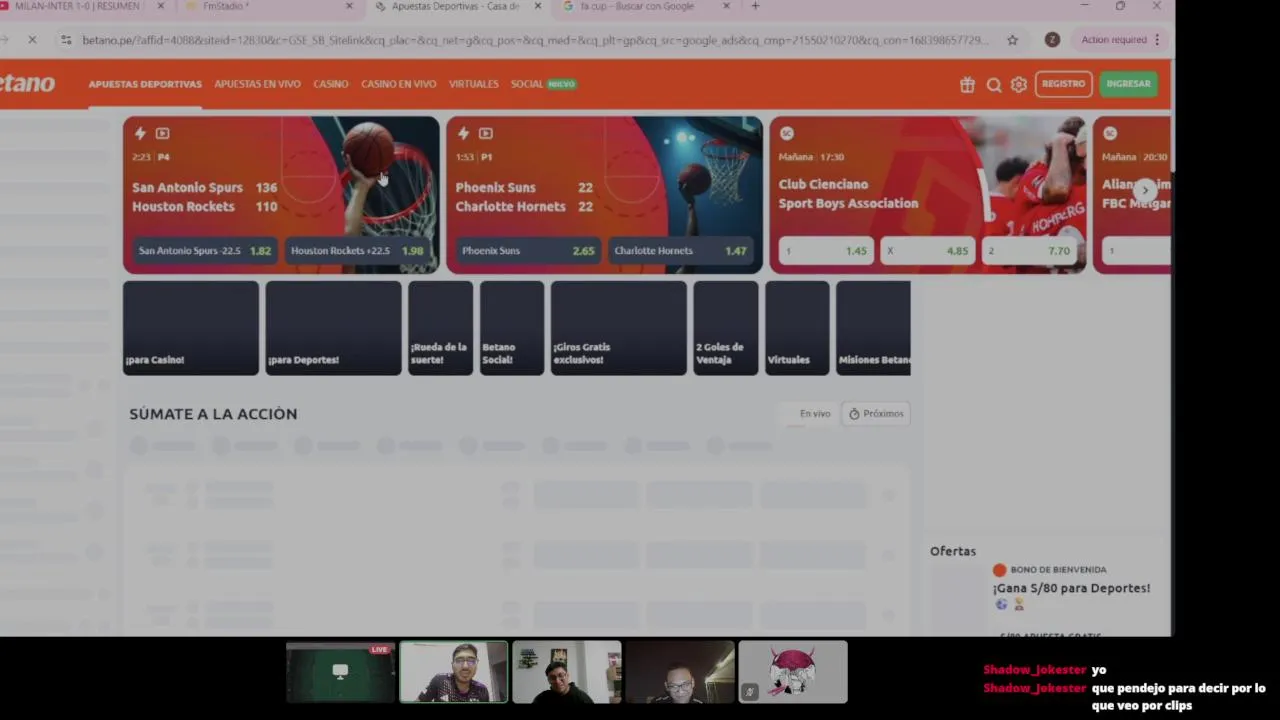Select Houston Rockets +22.5 odds 1.98
Image resolution: width=1280 pixels, height=720 pixels.
point(357,251)
